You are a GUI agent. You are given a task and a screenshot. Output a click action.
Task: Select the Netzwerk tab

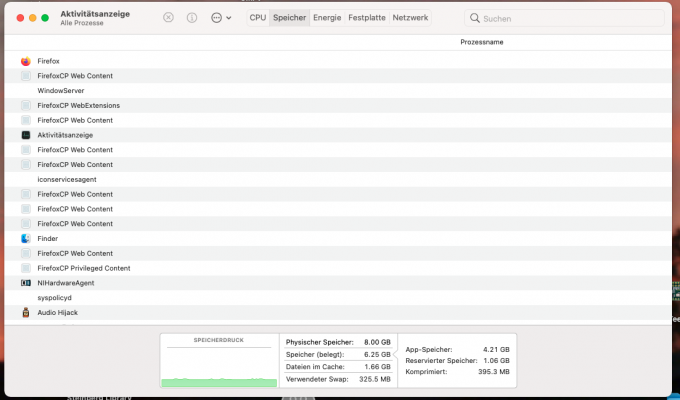tap(410, 18)
